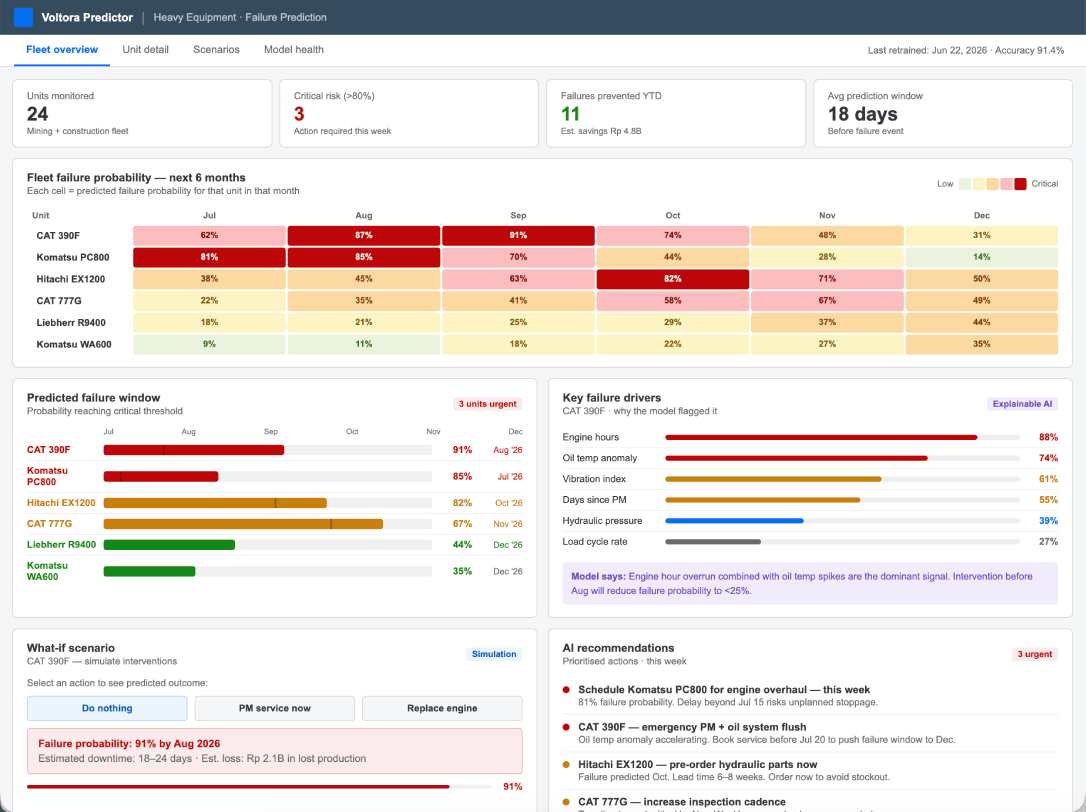
Task: Select the Replace engine action
Action: [x=442, y=708]
